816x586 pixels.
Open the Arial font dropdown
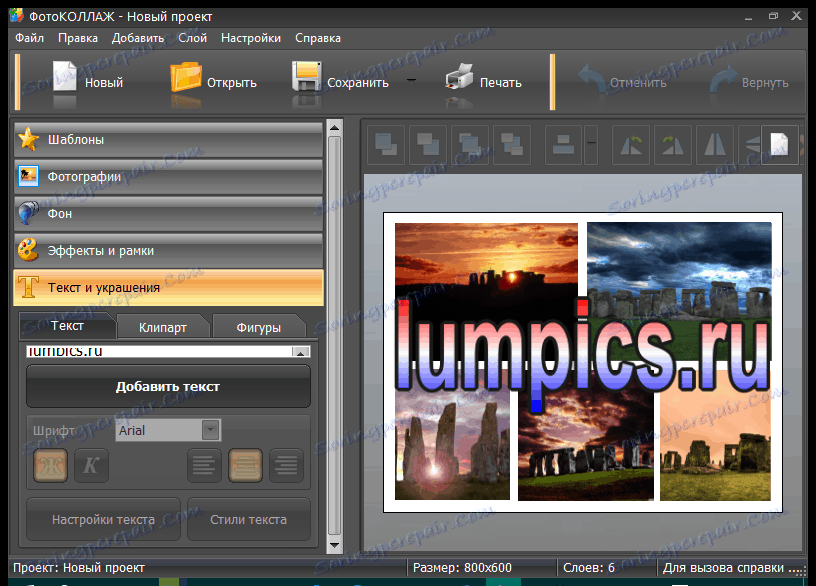pos(210,430)
